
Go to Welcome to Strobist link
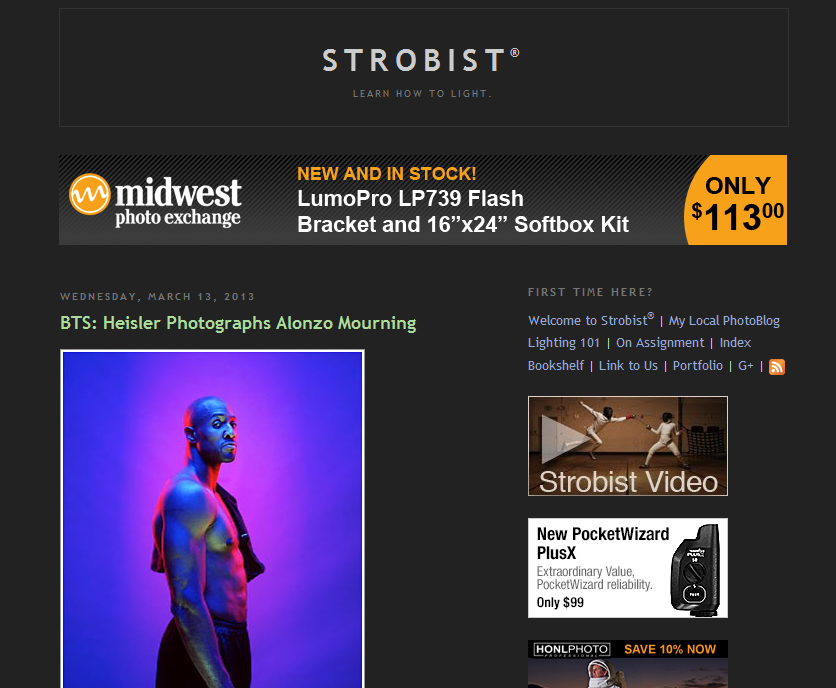(x=591, y=321)
